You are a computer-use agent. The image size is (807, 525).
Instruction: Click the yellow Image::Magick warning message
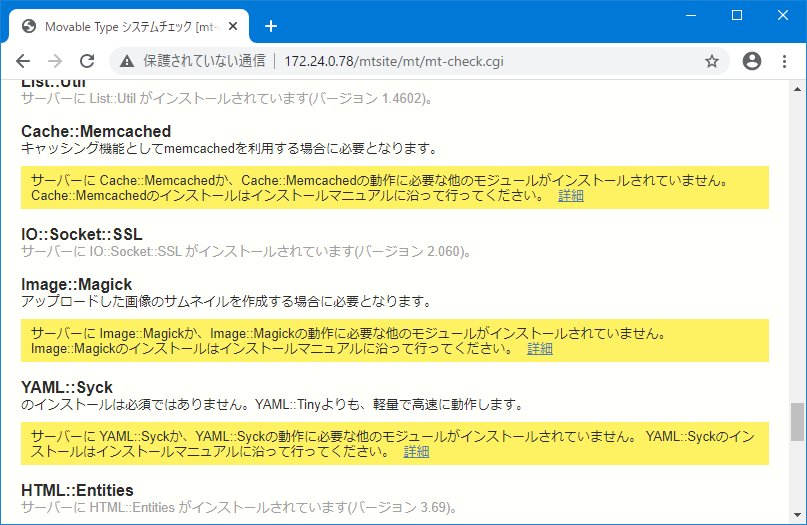395,341
